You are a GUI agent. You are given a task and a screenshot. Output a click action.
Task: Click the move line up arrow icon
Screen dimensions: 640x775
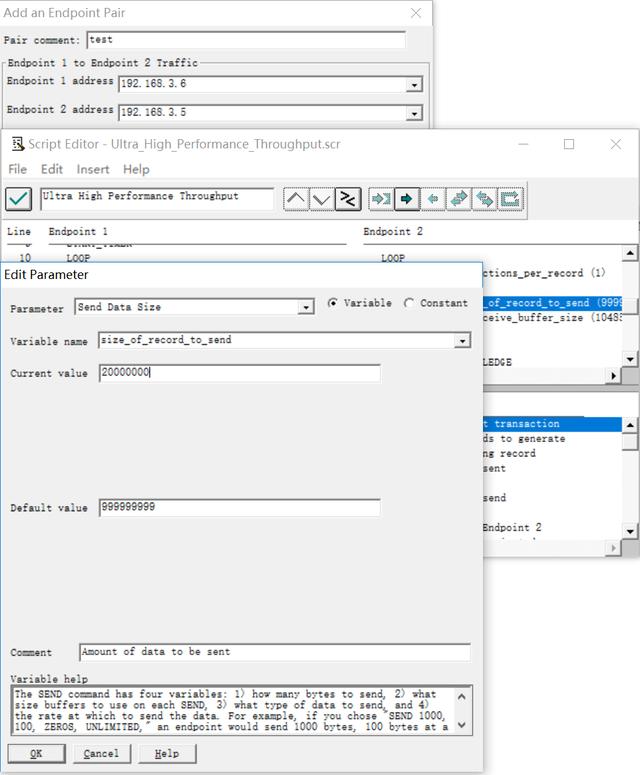[x=296, y=199]
